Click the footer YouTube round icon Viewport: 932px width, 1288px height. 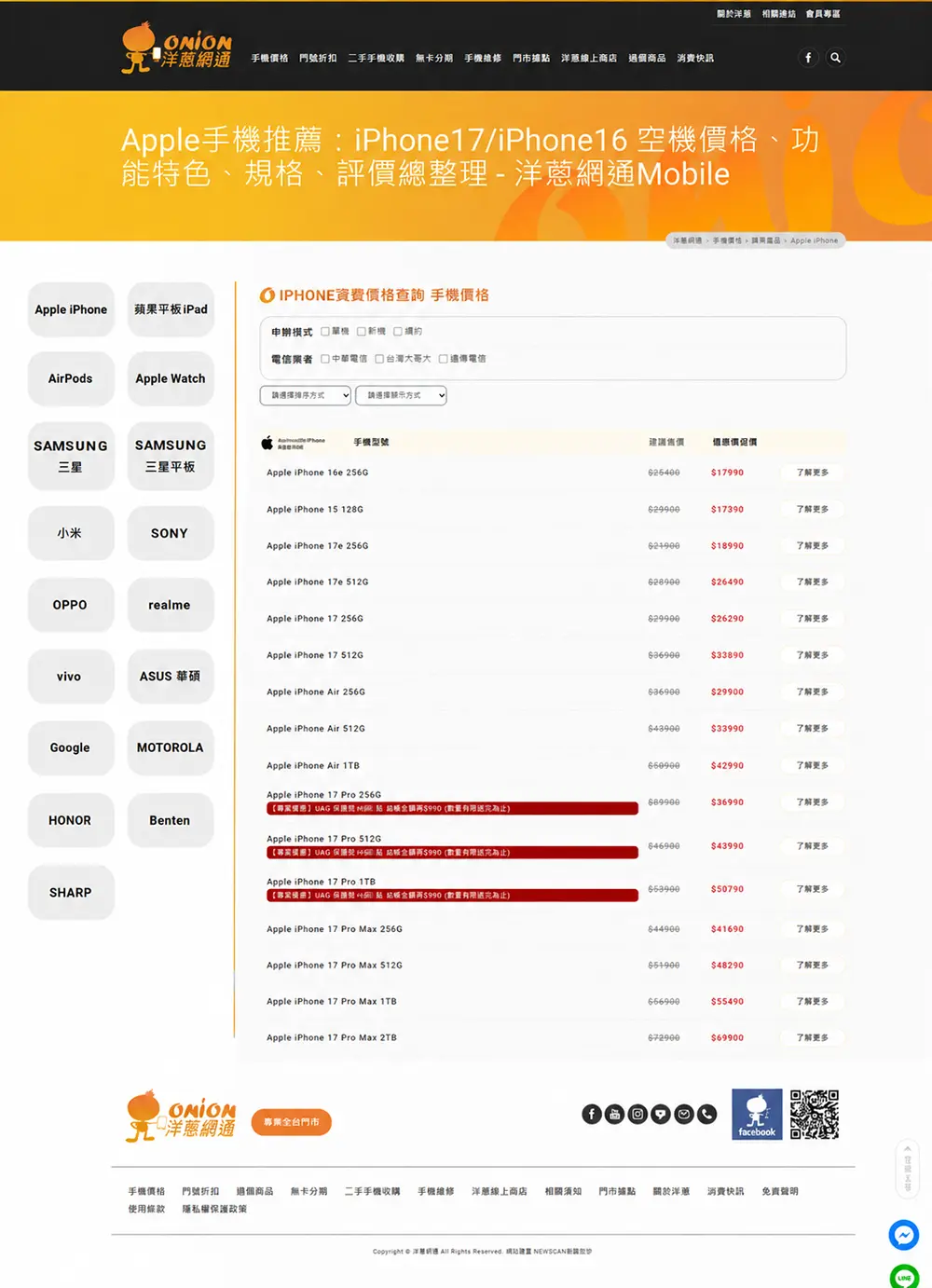tap(614, 1114)
